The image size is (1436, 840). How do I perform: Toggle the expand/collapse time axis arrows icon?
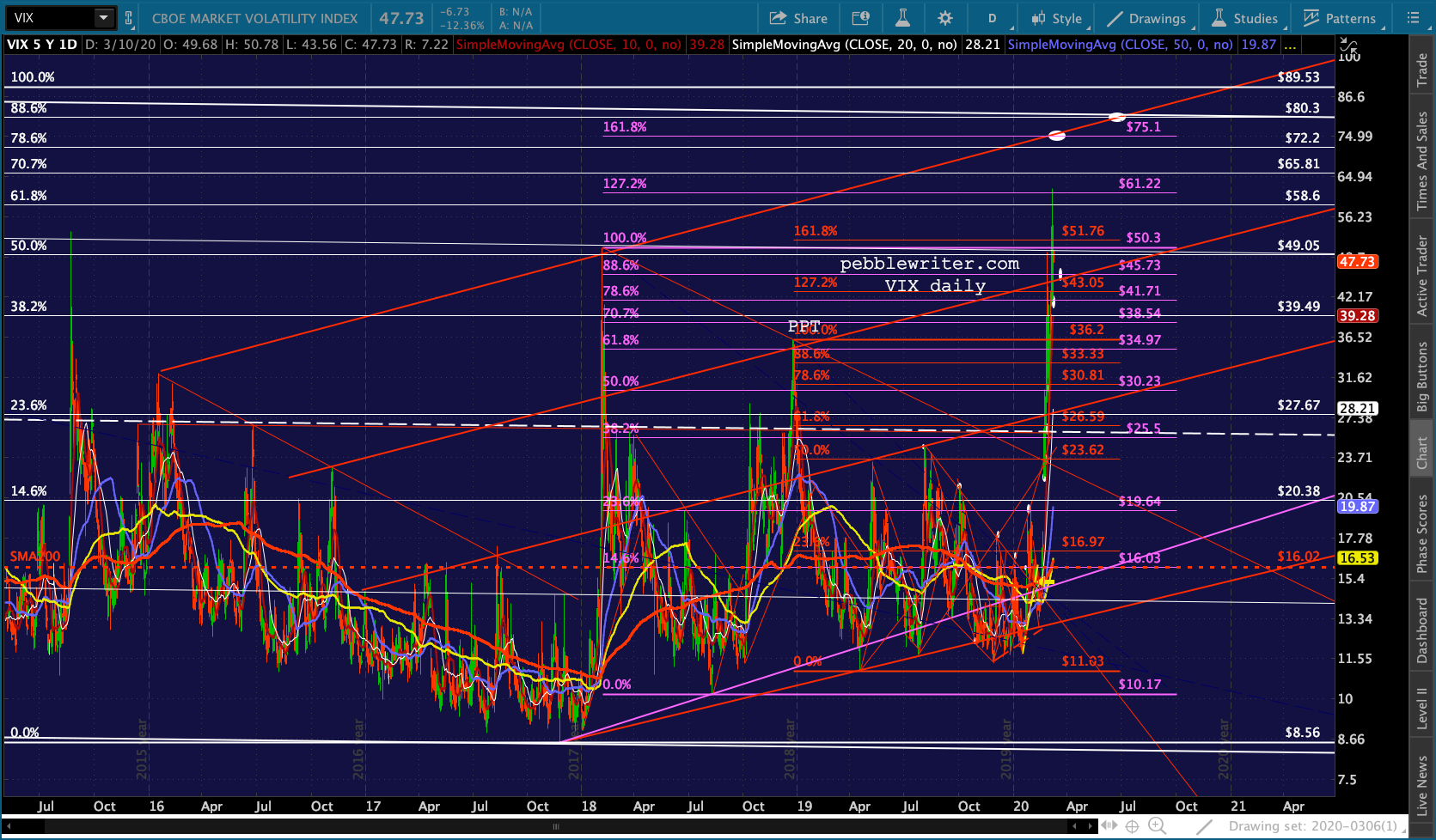[x=1109, y=826]
